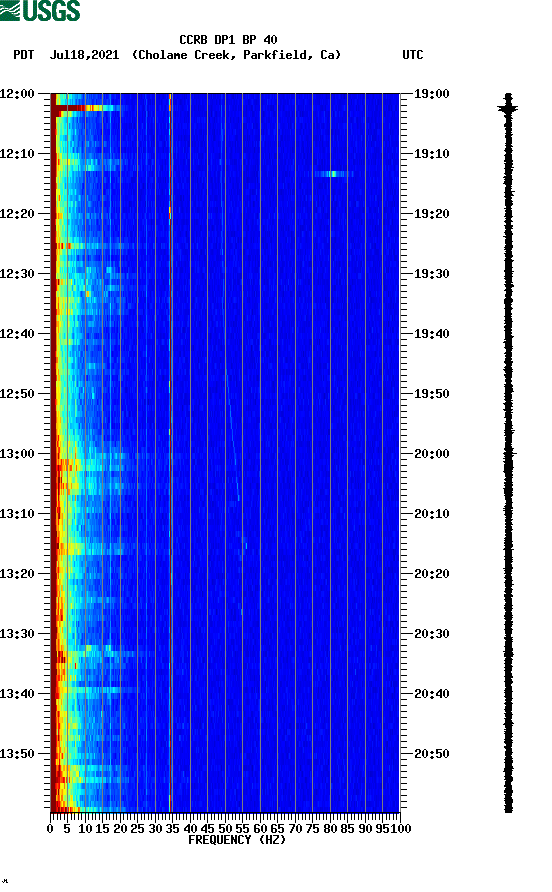The image size is (552, 892).
Task: Click the '13:40' PDT time label
Action: 17,694
